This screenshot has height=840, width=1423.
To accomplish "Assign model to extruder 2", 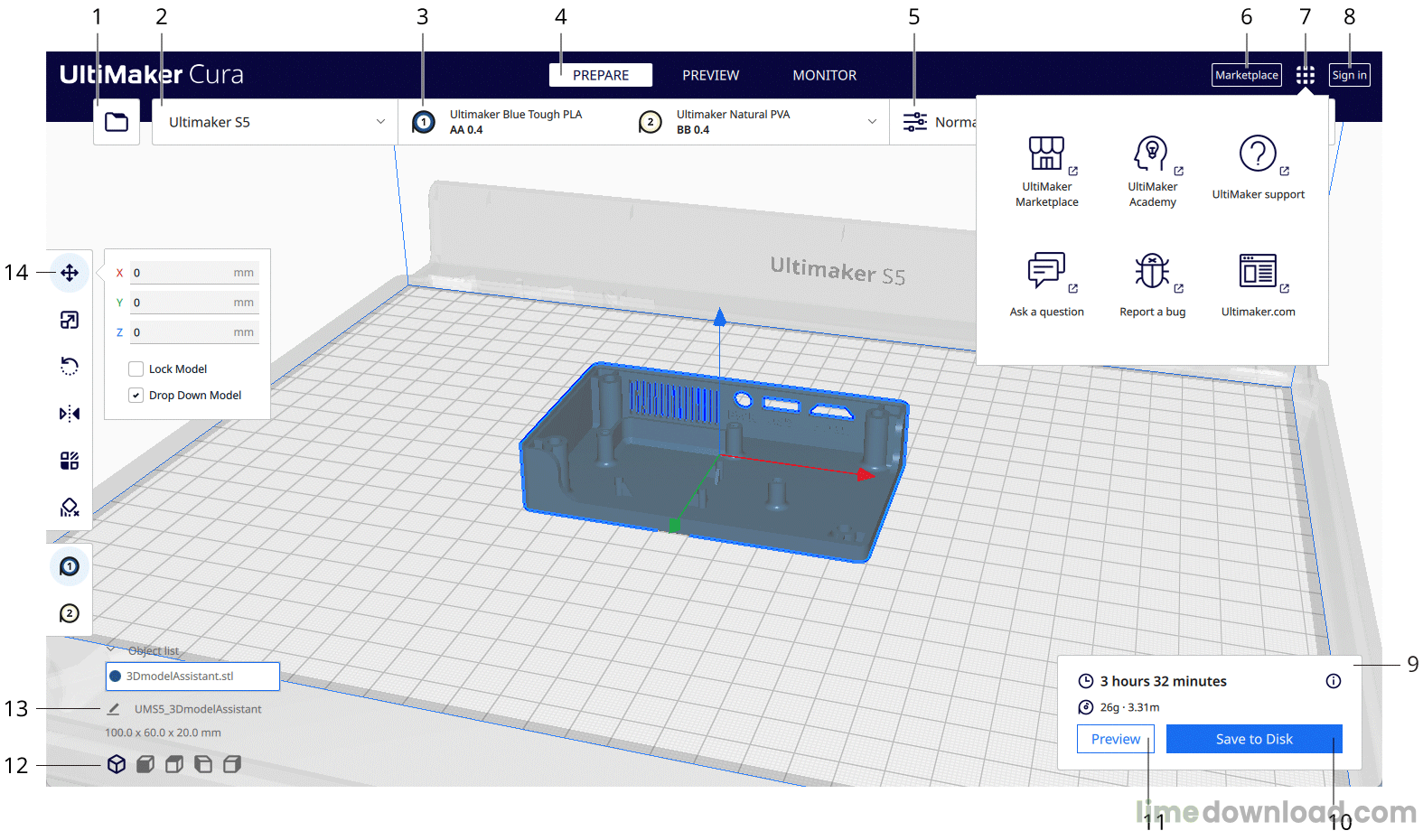I will pos(70,614).
